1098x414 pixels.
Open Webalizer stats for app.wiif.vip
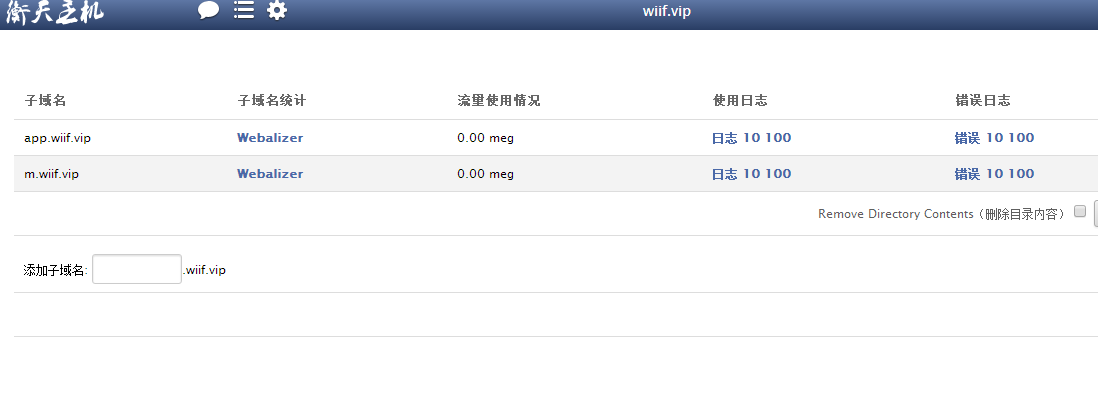pos(270,138)
